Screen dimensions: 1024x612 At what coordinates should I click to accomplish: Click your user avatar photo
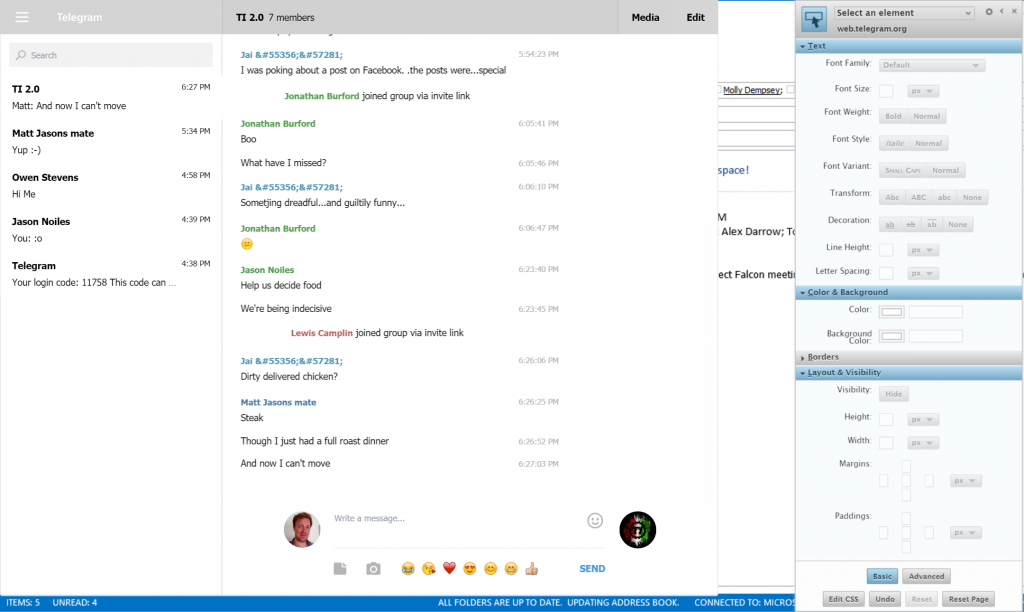302,530
